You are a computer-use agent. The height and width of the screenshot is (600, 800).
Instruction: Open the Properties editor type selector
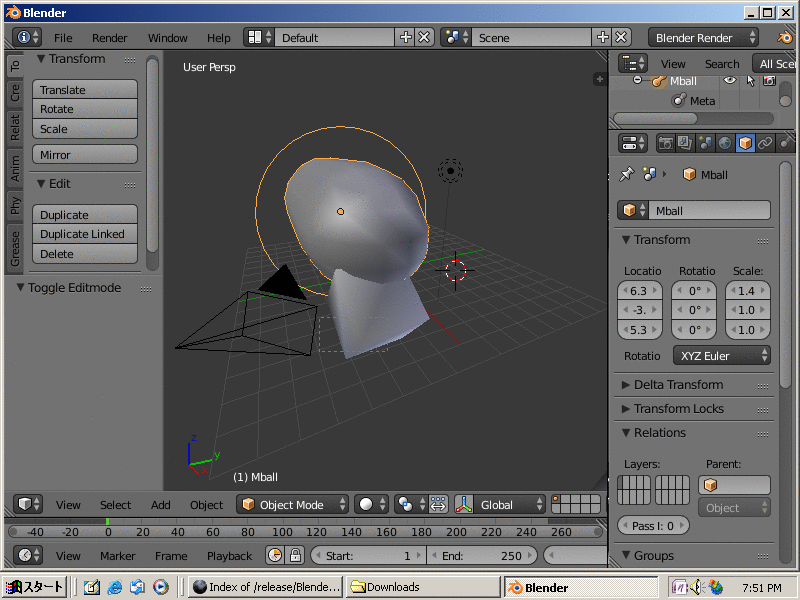click(x=633, y=143)
